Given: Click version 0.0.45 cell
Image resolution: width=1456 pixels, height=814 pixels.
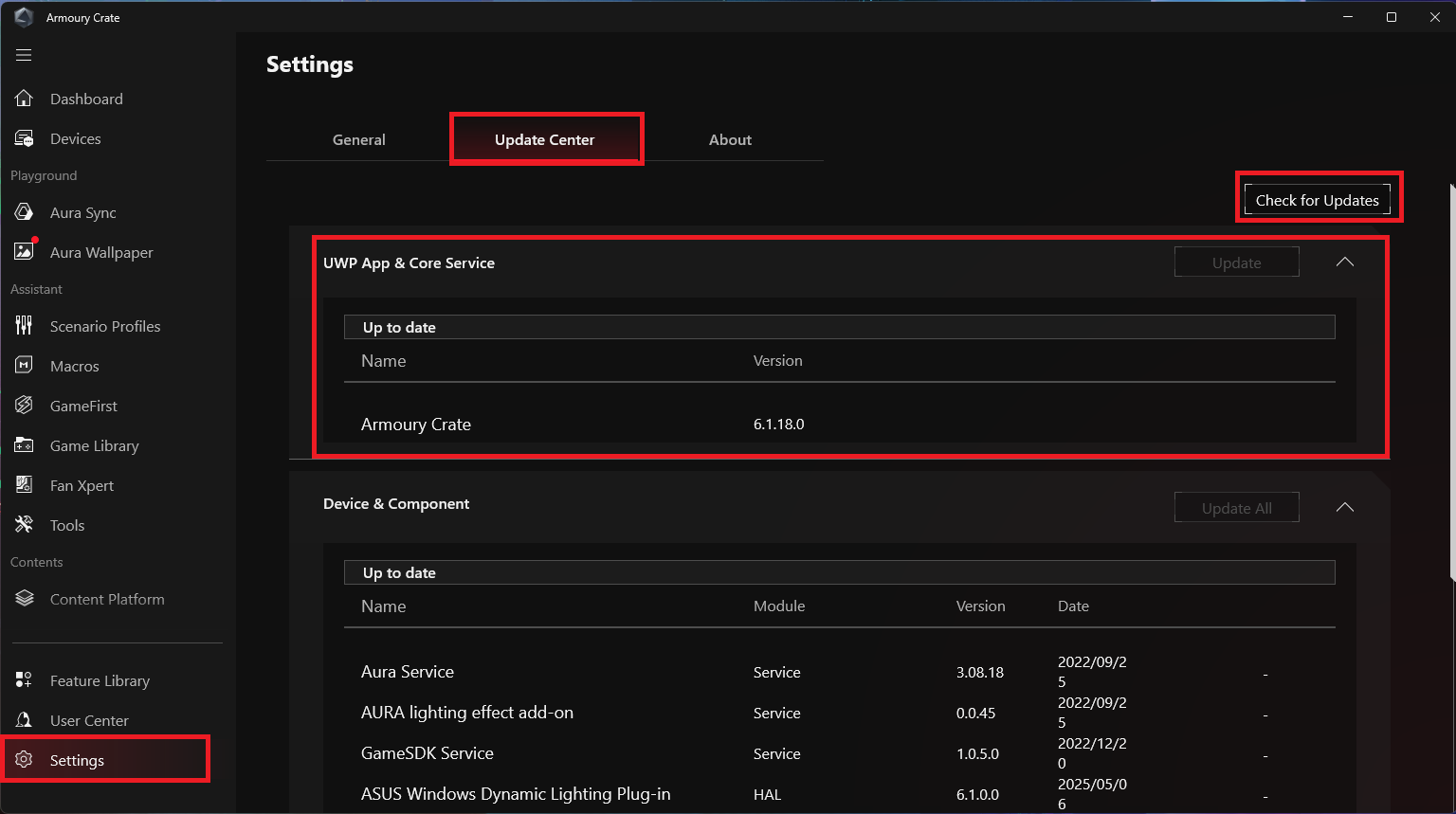Looking at the screenshot, I should coord(976,713).
